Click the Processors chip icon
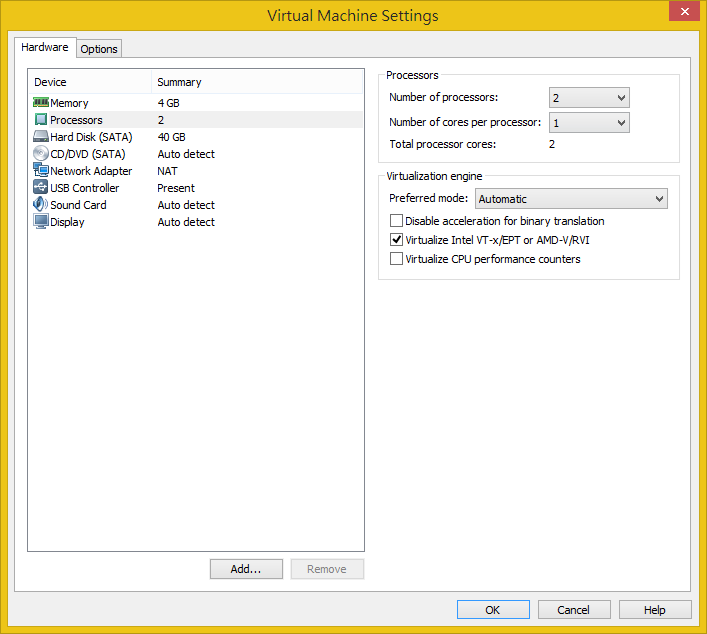Screen dimensions: 707x634 tap(41, 119)
